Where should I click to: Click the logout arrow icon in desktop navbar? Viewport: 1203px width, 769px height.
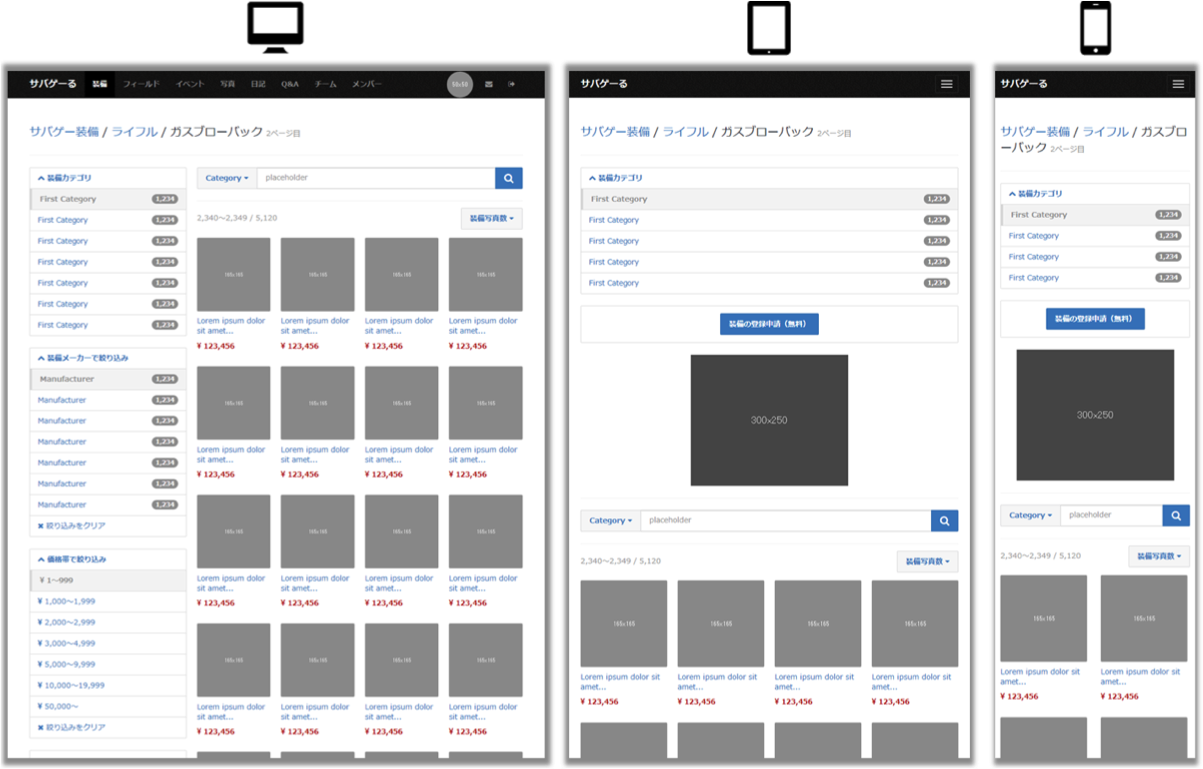pos(512,84)
